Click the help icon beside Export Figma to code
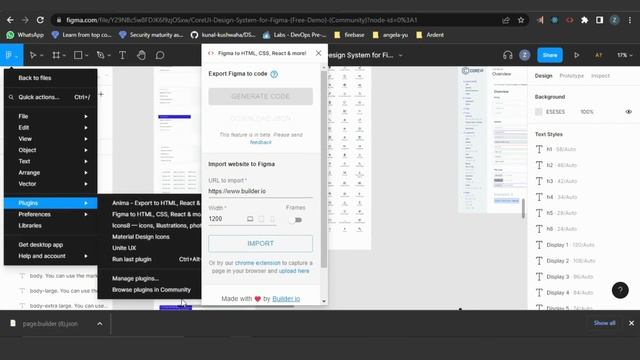Image resolution: width=640 pixels, height=360 pixels. (274, 74)
